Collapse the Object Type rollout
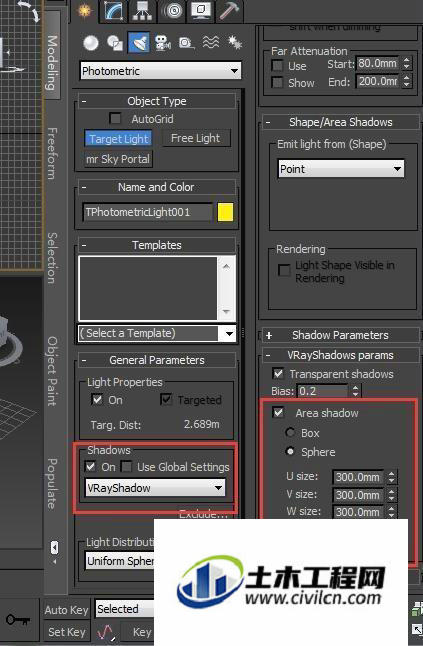423x646 pixels. point(157,101)
